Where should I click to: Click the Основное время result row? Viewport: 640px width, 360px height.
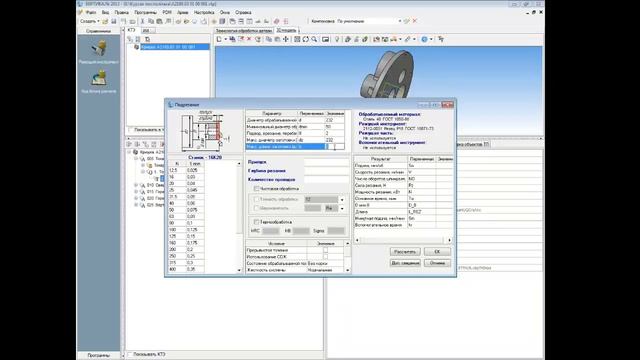coord(403,198)
